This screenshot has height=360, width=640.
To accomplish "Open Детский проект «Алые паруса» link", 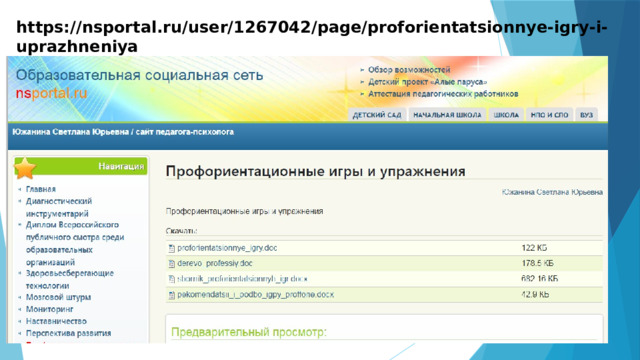I will pos(427,82).
